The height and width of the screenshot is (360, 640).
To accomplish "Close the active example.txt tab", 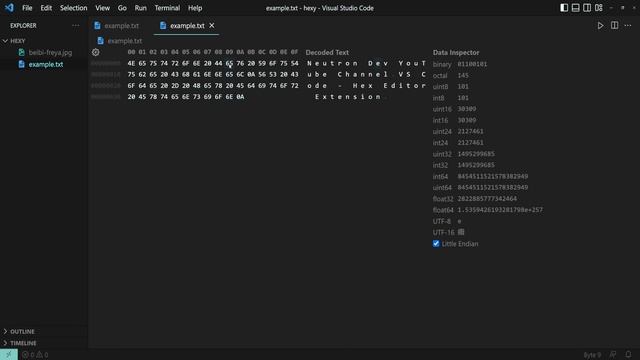I will coord(212,25).
